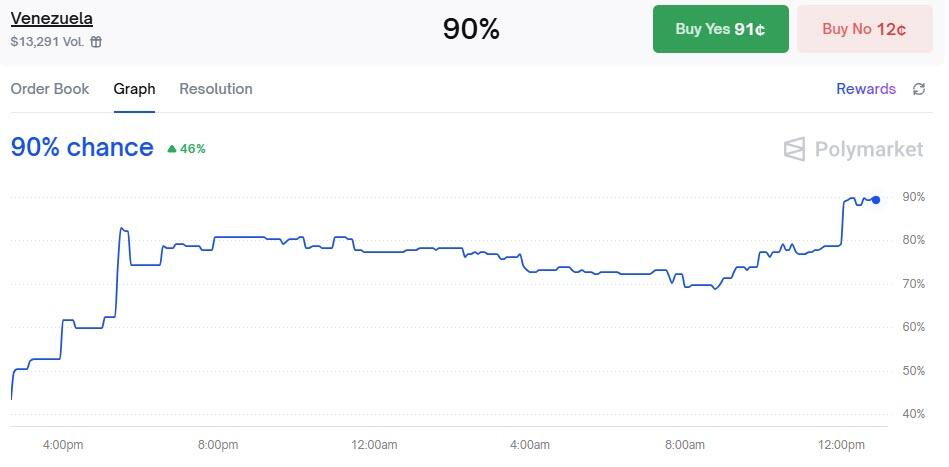Click the 12:00am time axis label

pos(373,445)
